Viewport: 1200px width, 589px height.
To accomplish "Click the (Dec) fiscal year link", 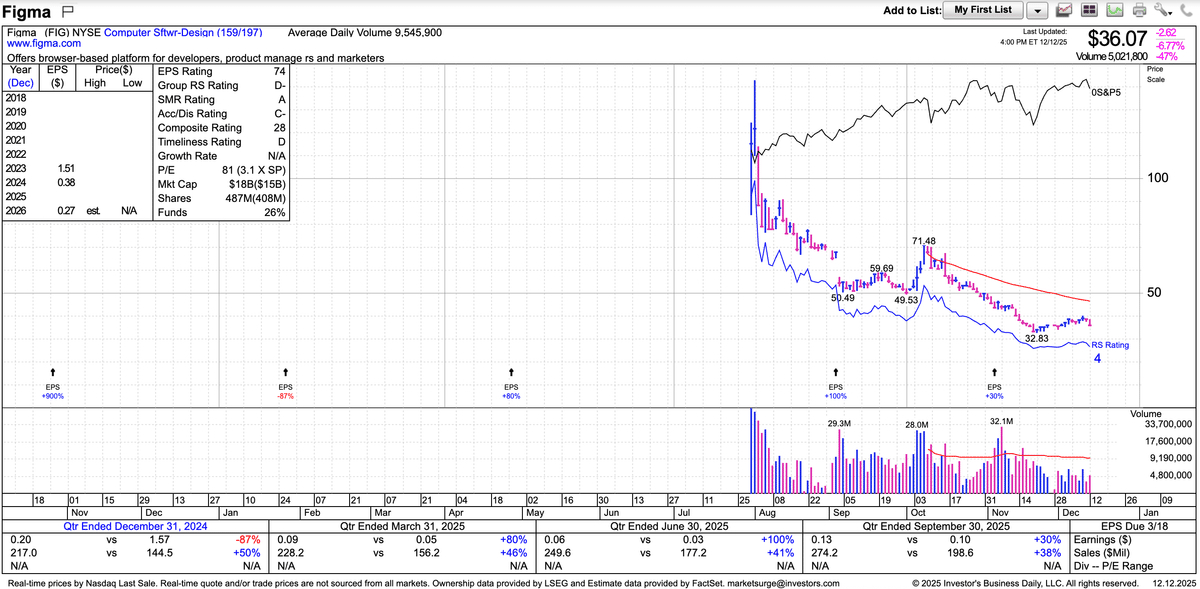I will pos(21,84).
